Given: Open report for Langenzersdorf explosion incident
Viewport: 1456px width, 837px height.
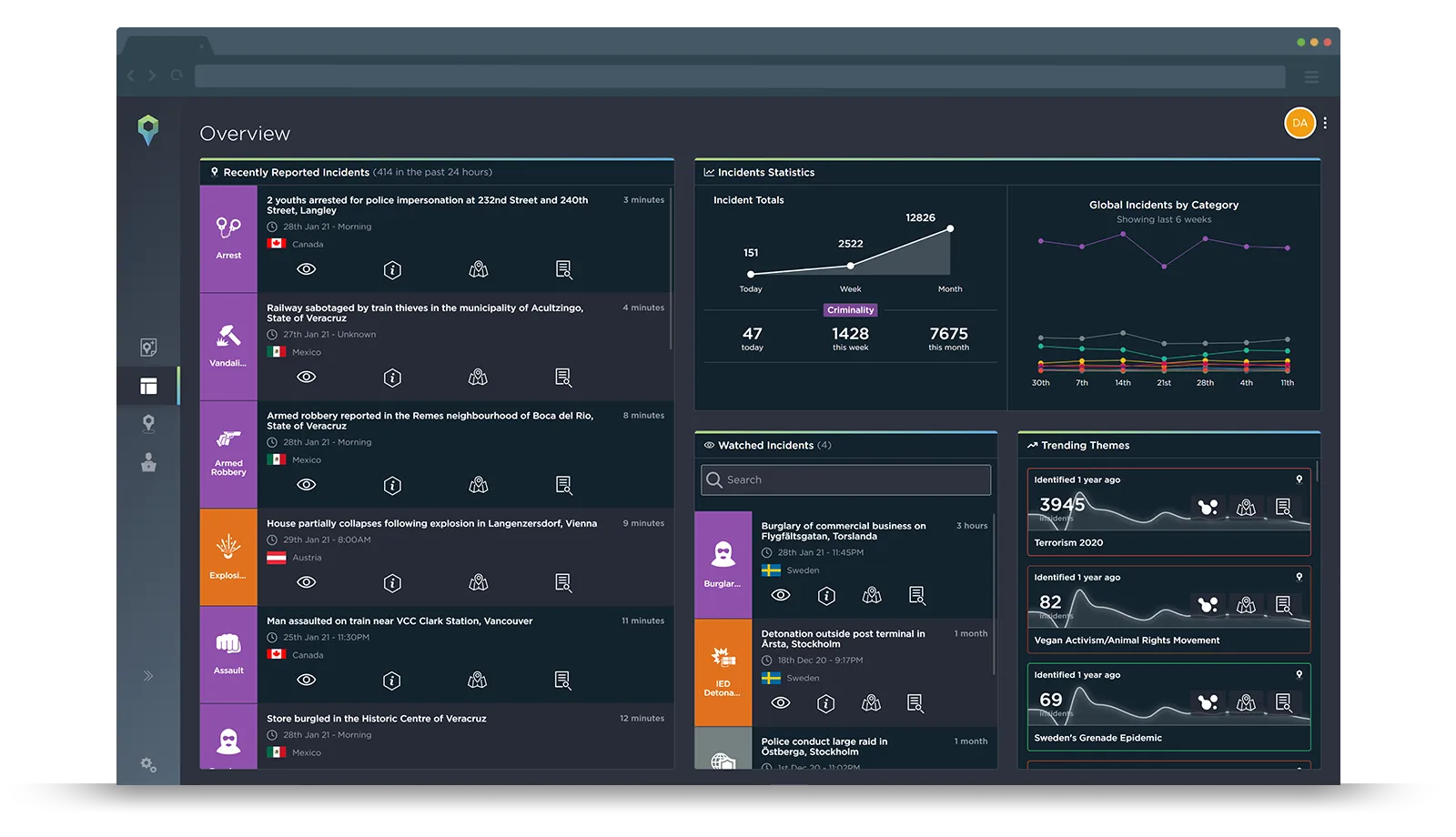Looking at the screenshot, I should coord(564,582).
